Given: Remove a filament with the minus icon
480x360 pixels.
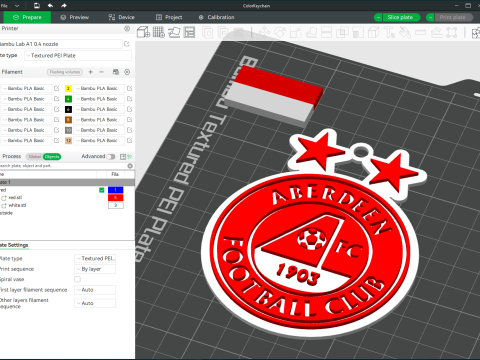Looking at the screenshot, I should click(101, 72).
